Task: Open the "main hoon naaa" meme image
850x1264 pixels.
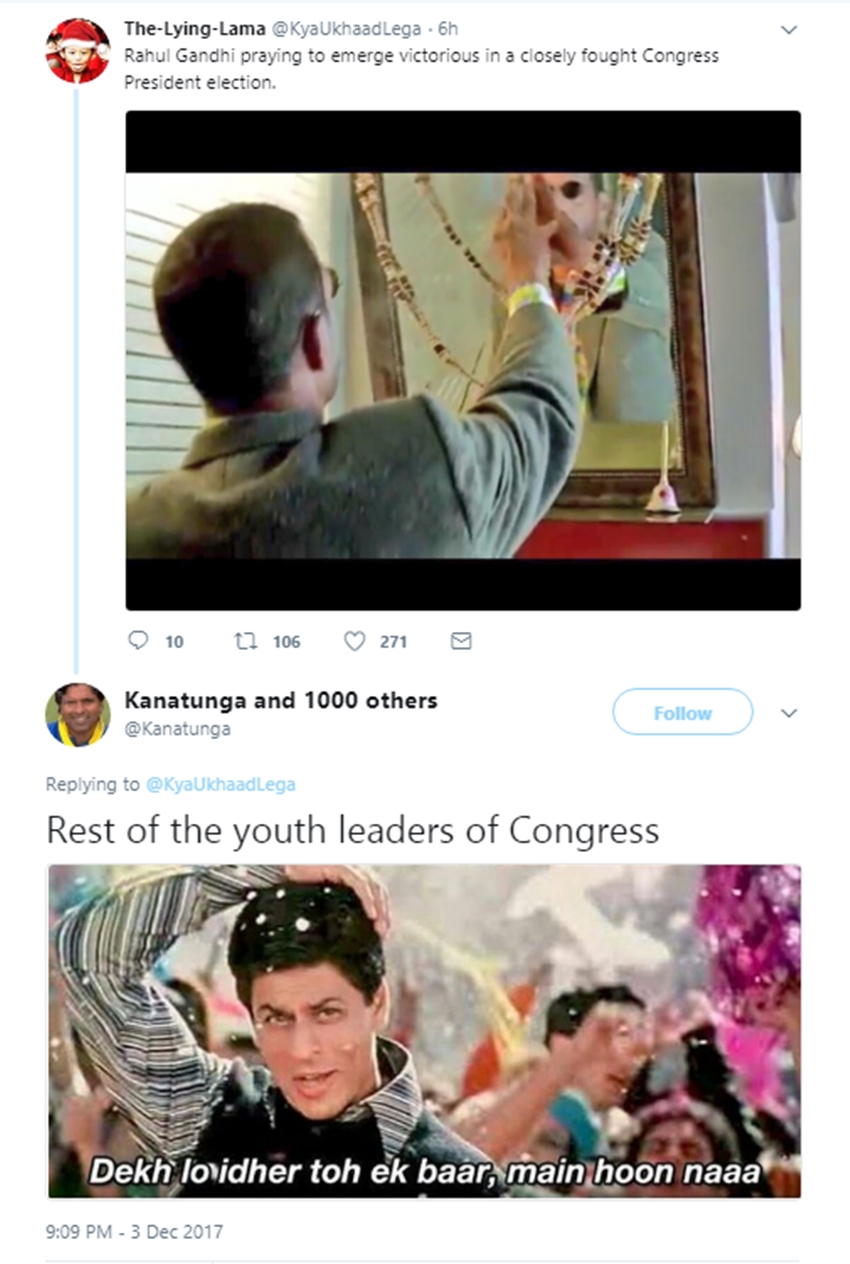Action: 424,1030
